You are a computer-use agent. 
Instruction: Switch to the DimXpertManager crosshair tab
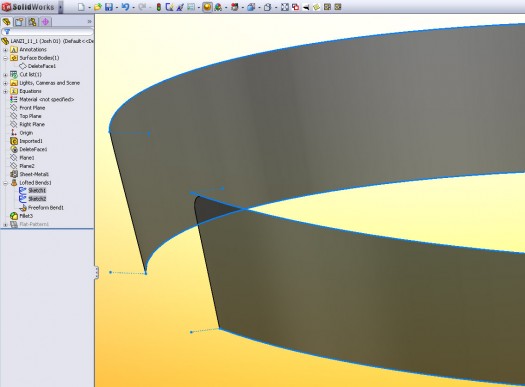(x=45, y=22)
